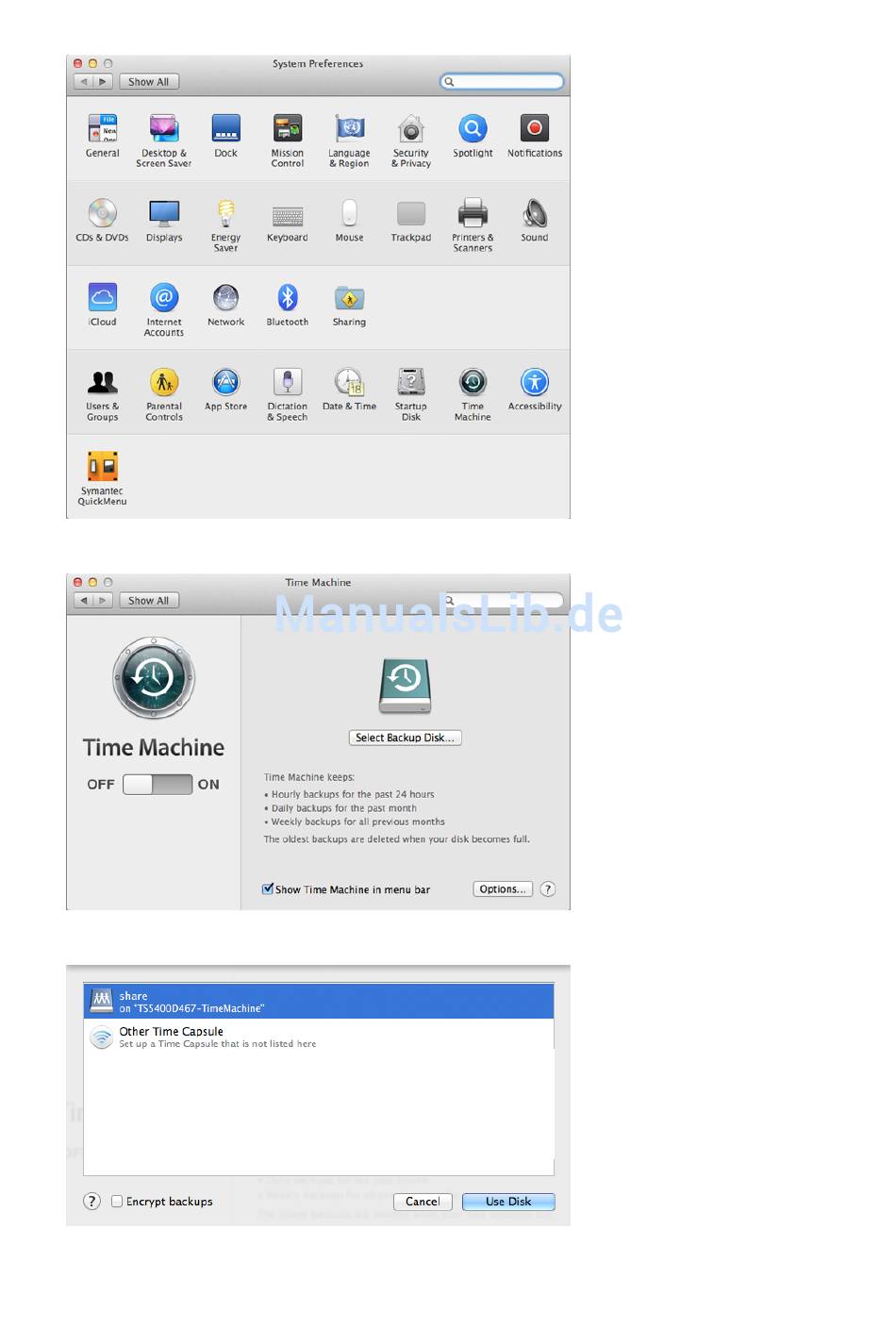Viewport: 896px width, 1328px height.
Task: Open General preferences
Action: [x=102, y=135]
